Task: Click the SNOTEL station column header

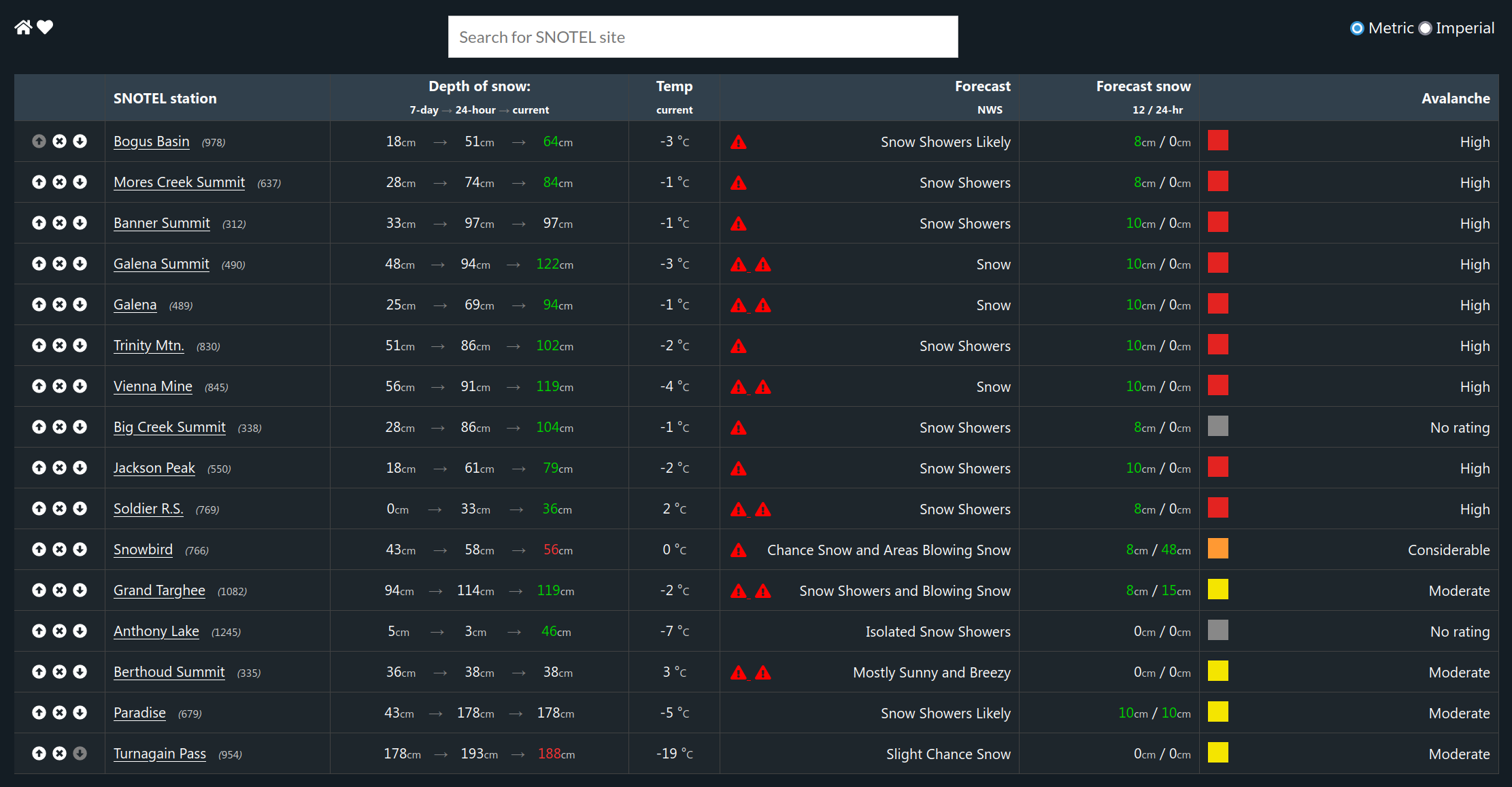Action: coord(165,99)
